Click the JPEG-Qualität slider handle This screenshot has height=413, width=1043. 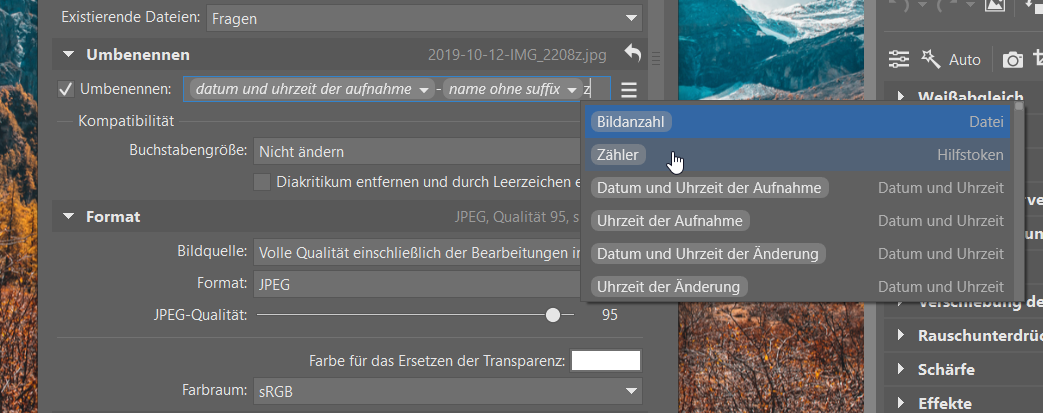552,315
